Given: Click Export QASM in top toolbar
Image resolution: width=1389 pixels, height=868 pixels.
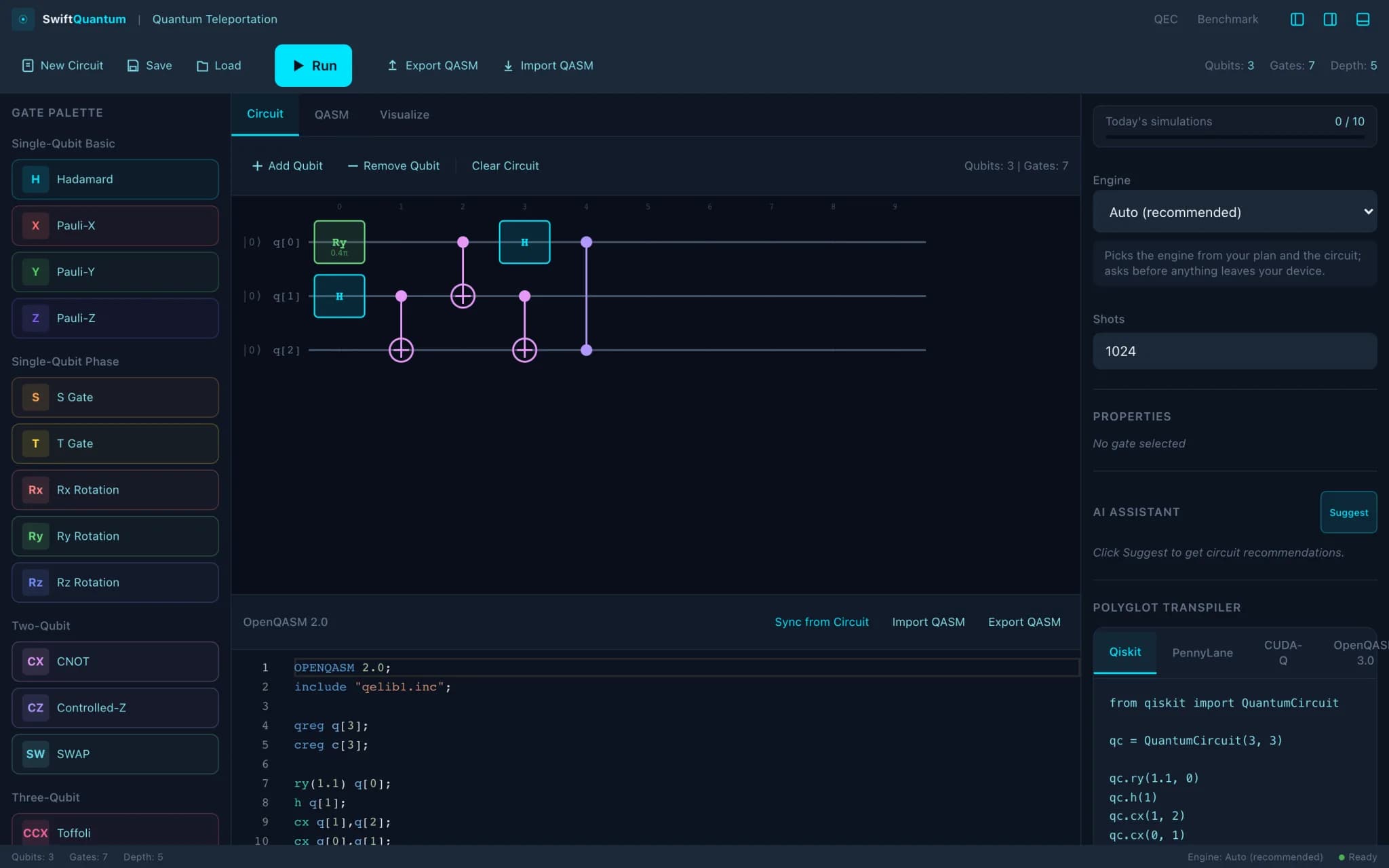Looking at the screenshot, I should [433, 65].
